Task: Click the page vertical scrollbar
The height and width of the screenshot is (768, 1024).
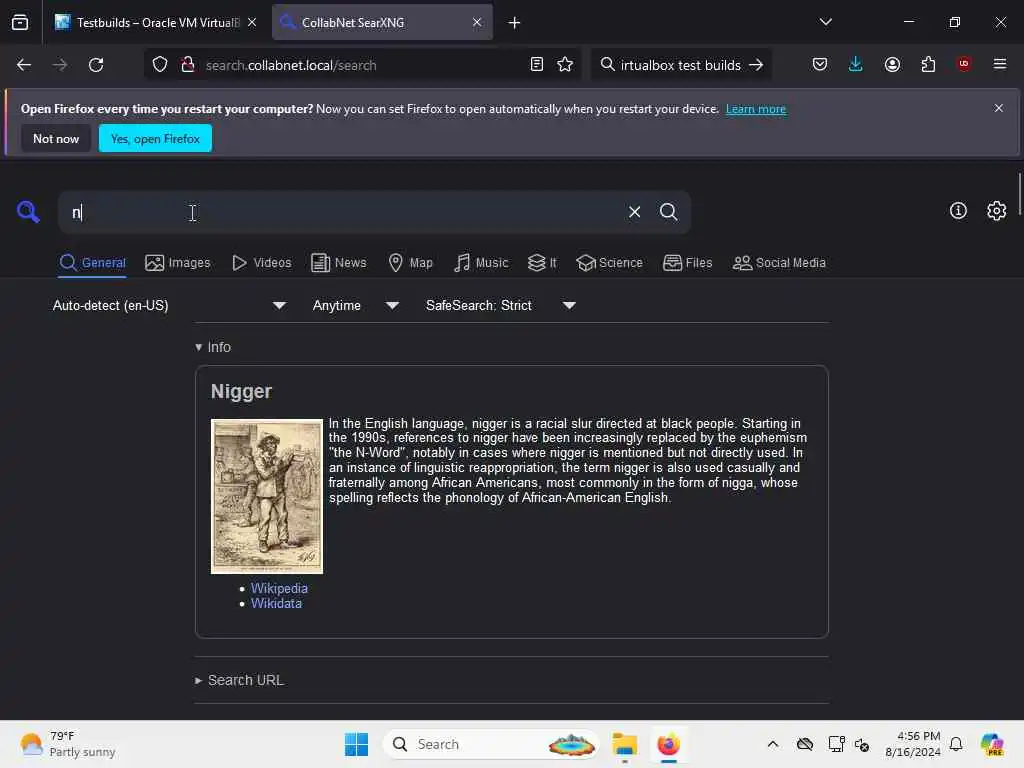Action: click(1019, 196)
